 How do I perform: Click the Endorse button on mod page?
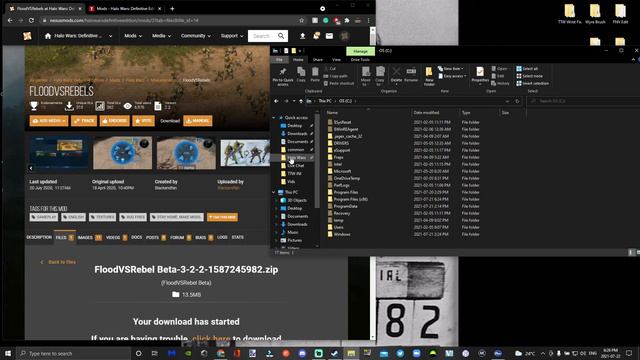point(115,121)
